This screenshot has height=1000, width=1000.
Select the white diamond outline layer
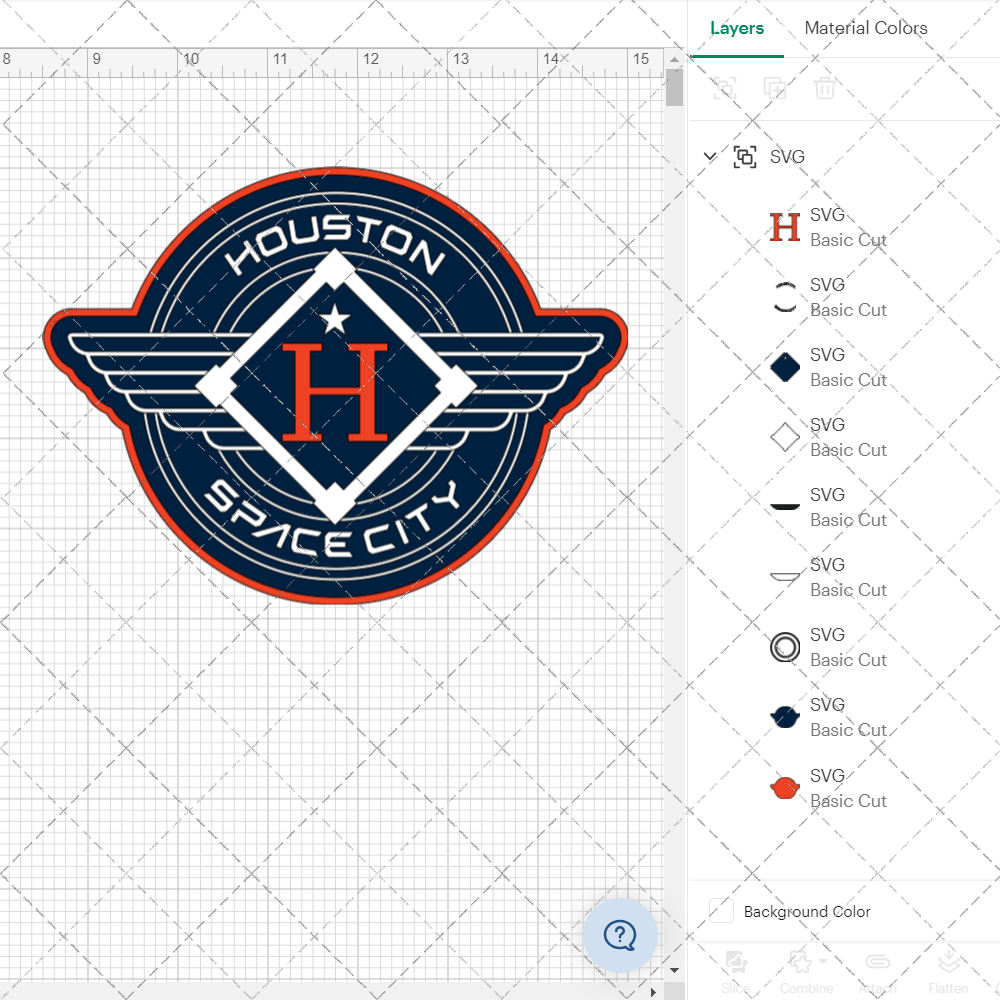point(785,438)
